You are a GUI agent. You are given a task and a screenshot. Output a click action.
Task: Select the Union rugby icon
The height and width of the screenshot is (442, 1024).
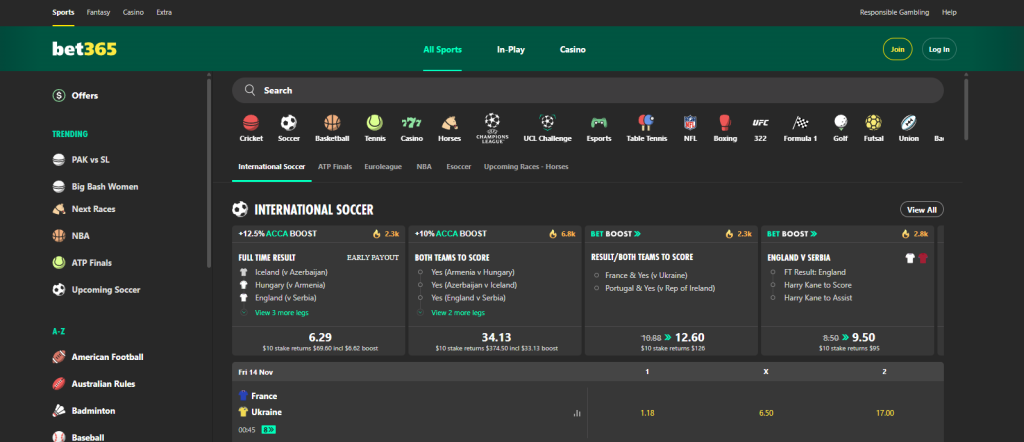pos(908,122)
